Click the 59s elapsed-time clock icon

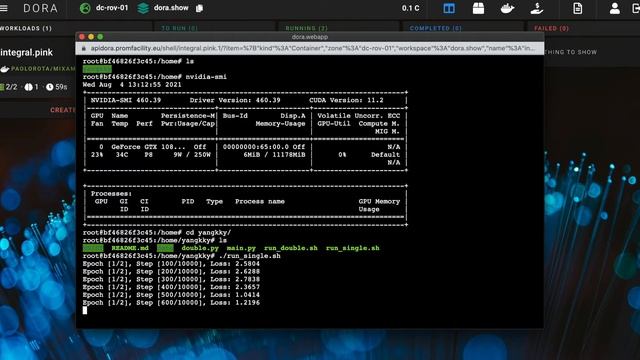pyautogui.click(x=49, y=87)
